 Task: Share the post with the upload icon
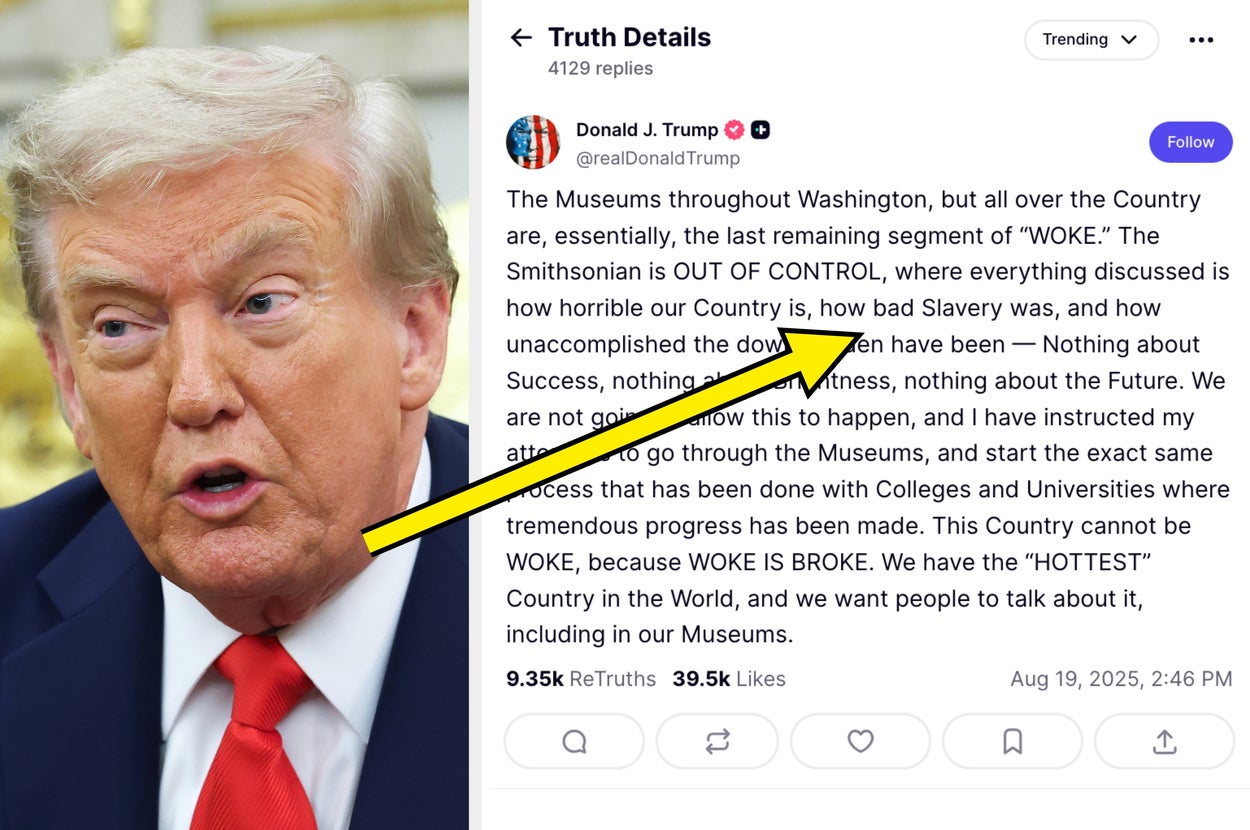[x=1164, y=741]
